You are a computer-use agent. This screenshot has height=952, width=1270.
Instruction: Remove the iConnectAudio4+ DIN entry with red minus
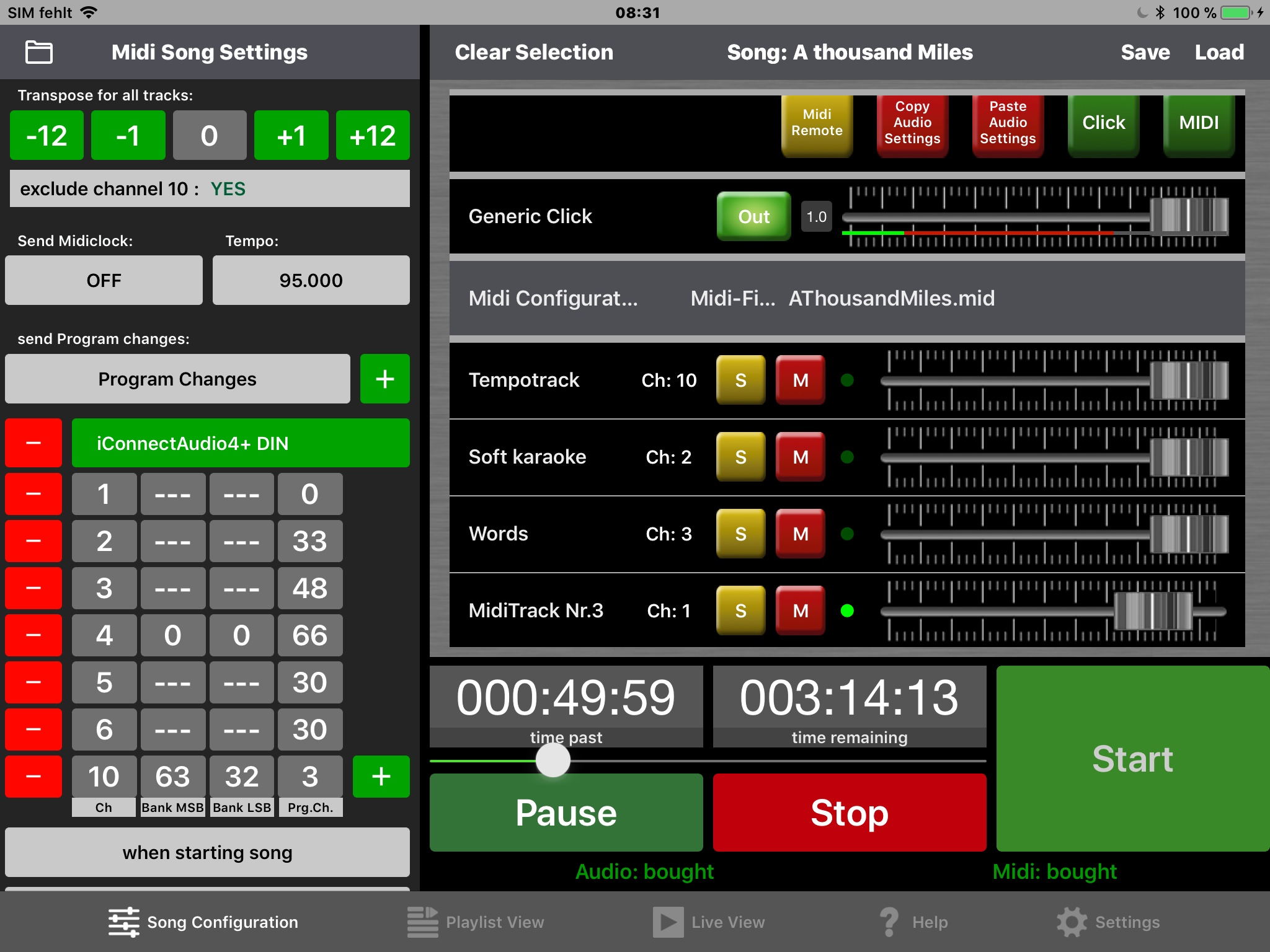click(33, 443)
